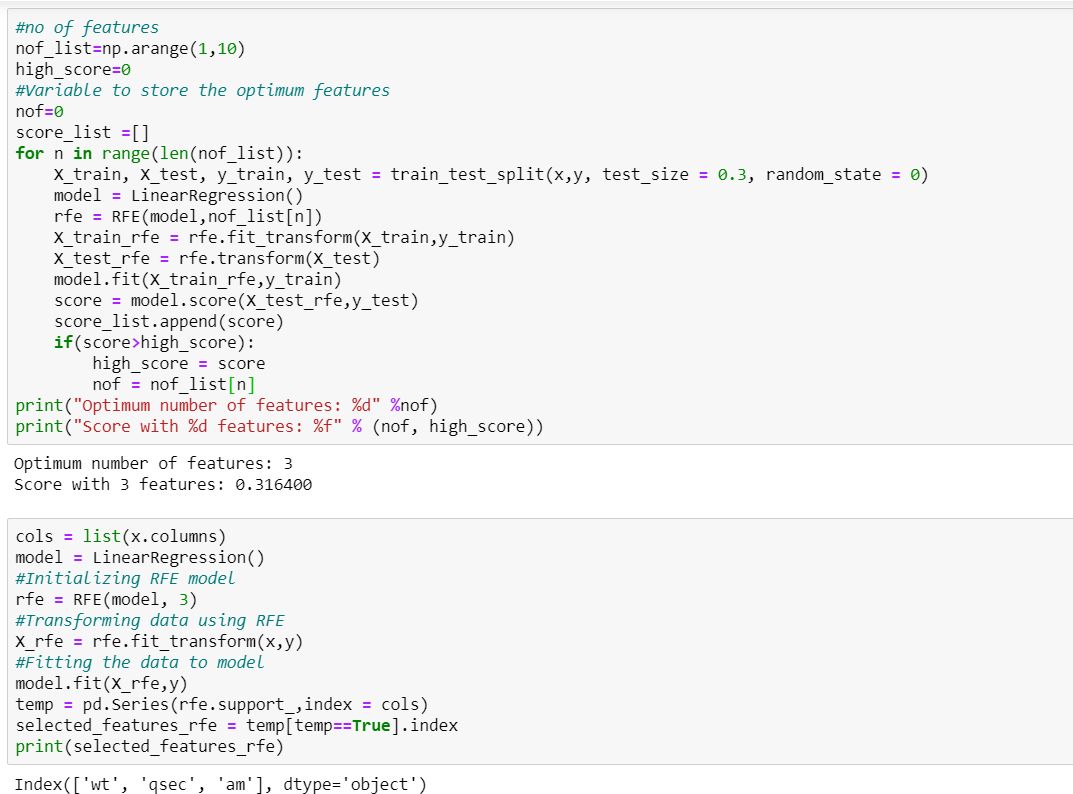Click the train_test_split line in first cell
This screenshot has height=794, width=1073.
coord(491,175)
